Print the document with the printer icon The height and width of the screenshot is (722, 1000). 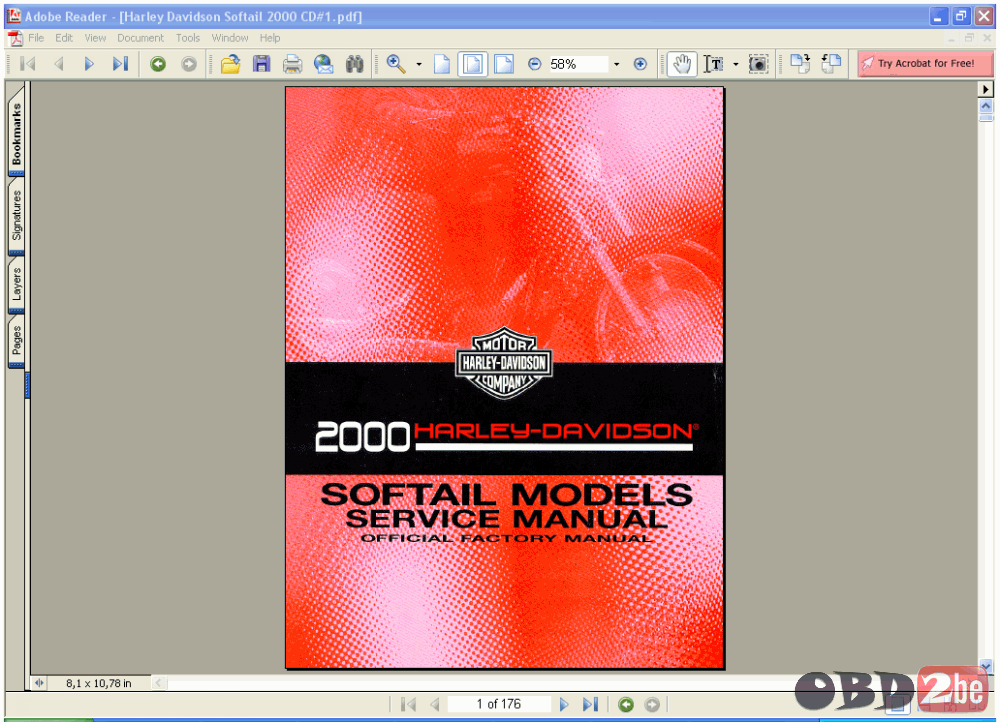[292, 64]
